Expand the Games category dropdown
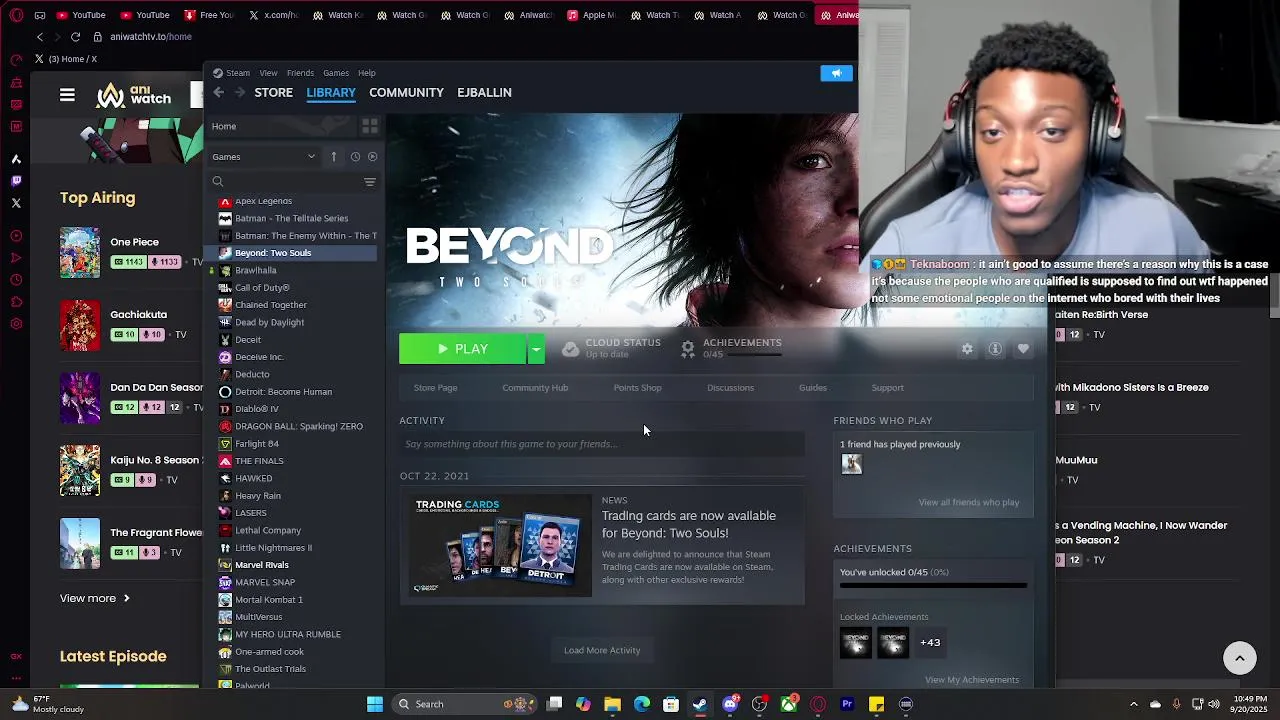This screenshot has width=1280, height=720. click(x=264, y=156)
